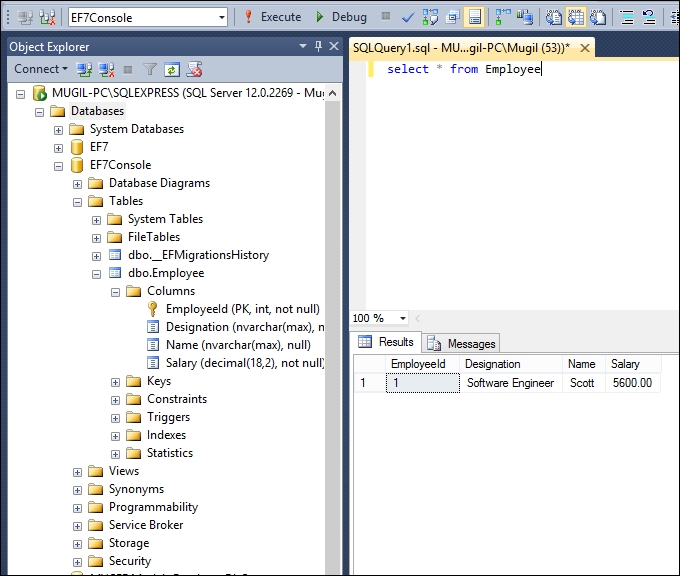
Task: Toggle Include Client Statistics
Action: coord(525,17)
